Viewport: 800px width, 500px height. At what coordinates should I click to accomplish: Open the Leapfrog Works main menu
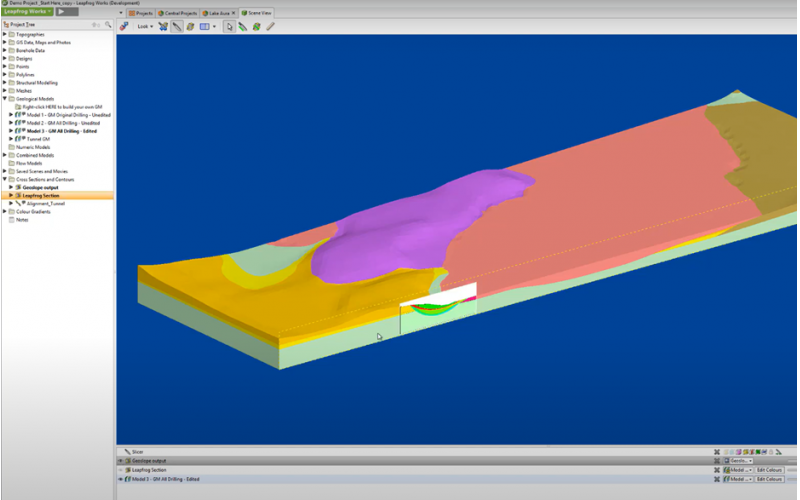27,12
